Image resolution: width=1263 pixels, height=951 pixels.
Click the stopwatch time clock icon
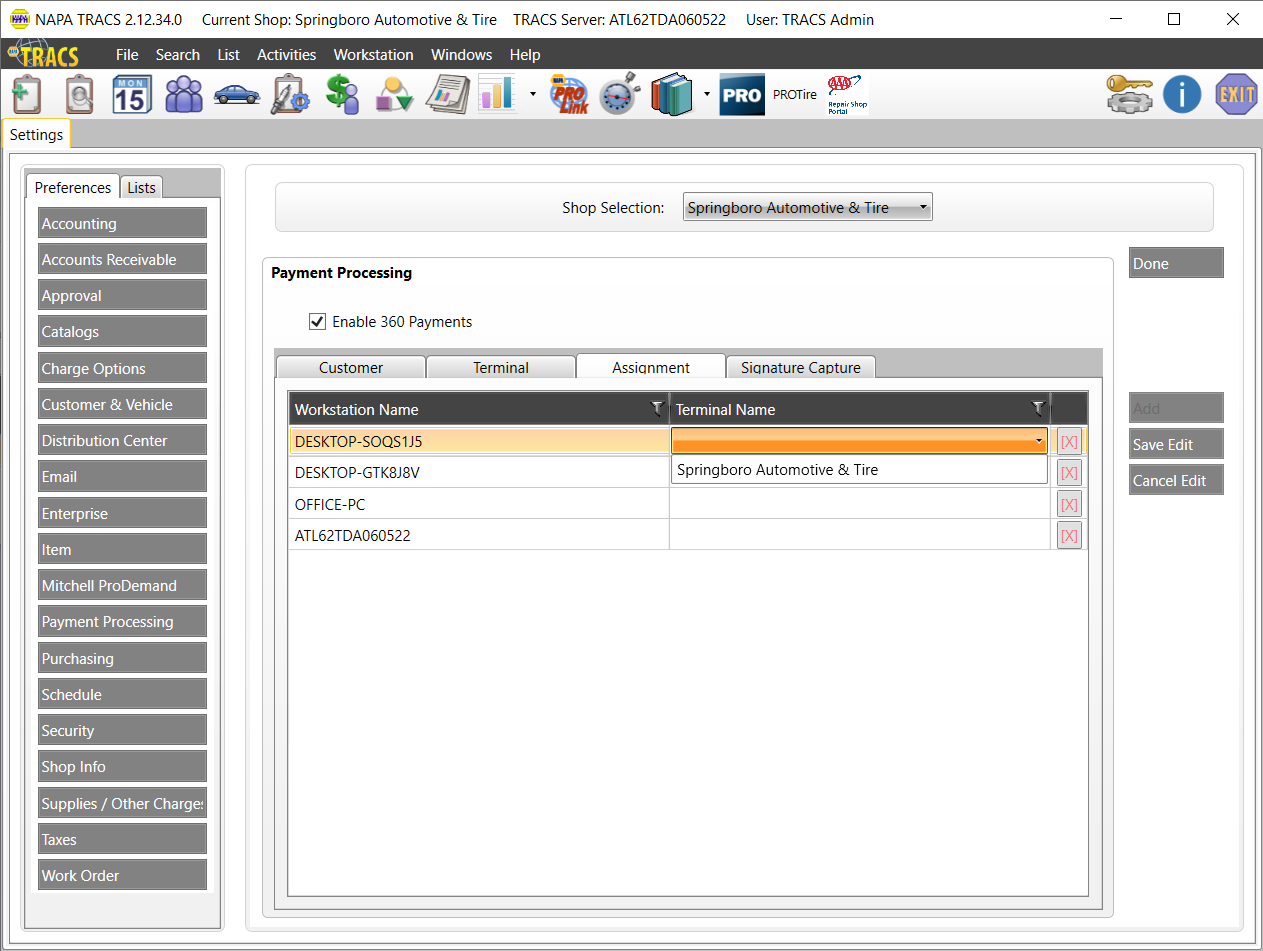[x=620, y=95]
